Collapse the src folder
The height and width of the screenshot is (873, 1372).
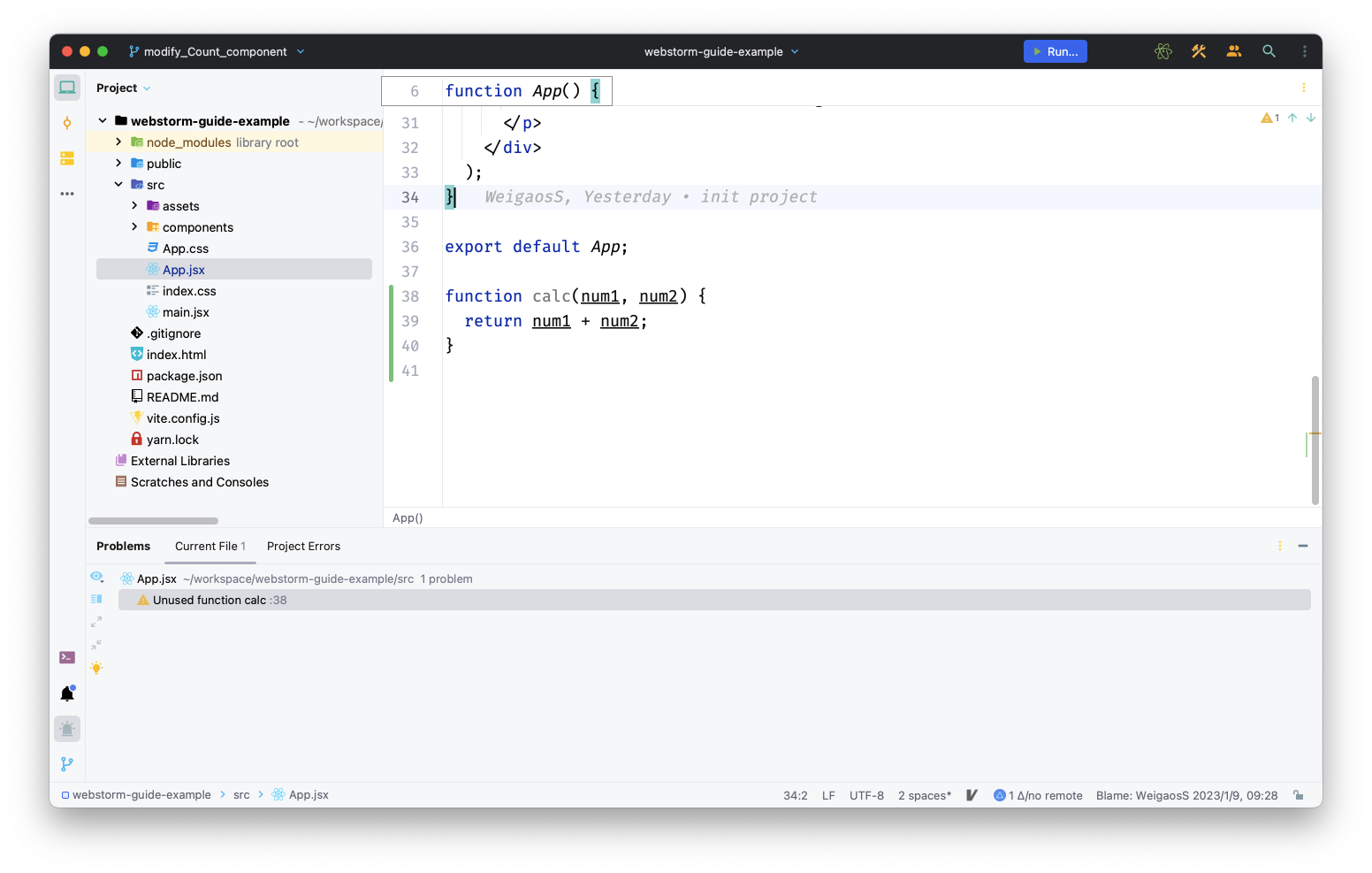pyautogui.click(x=118, y=185)
